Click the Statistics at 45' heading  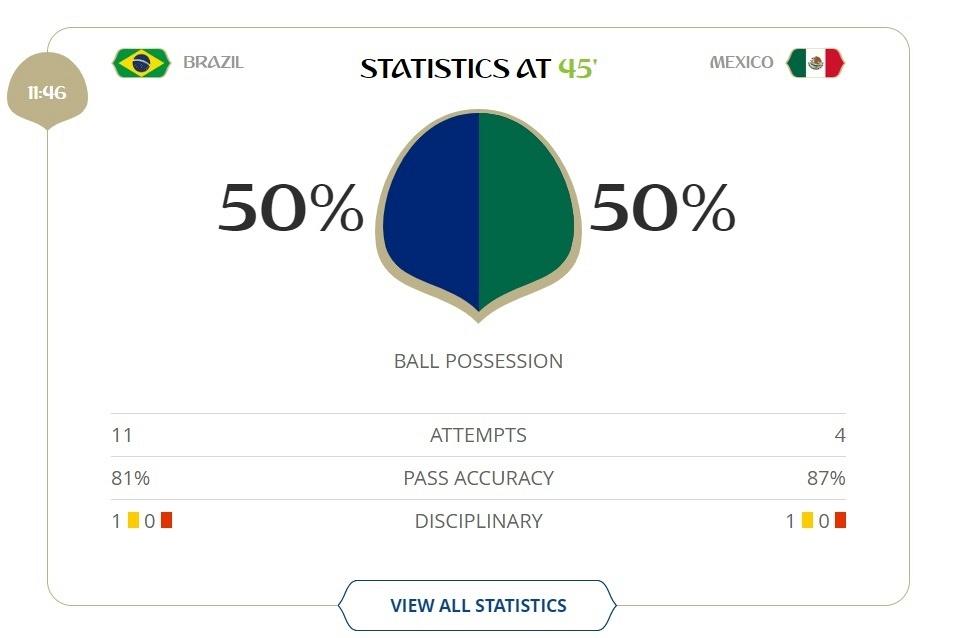tap(479, 68)
